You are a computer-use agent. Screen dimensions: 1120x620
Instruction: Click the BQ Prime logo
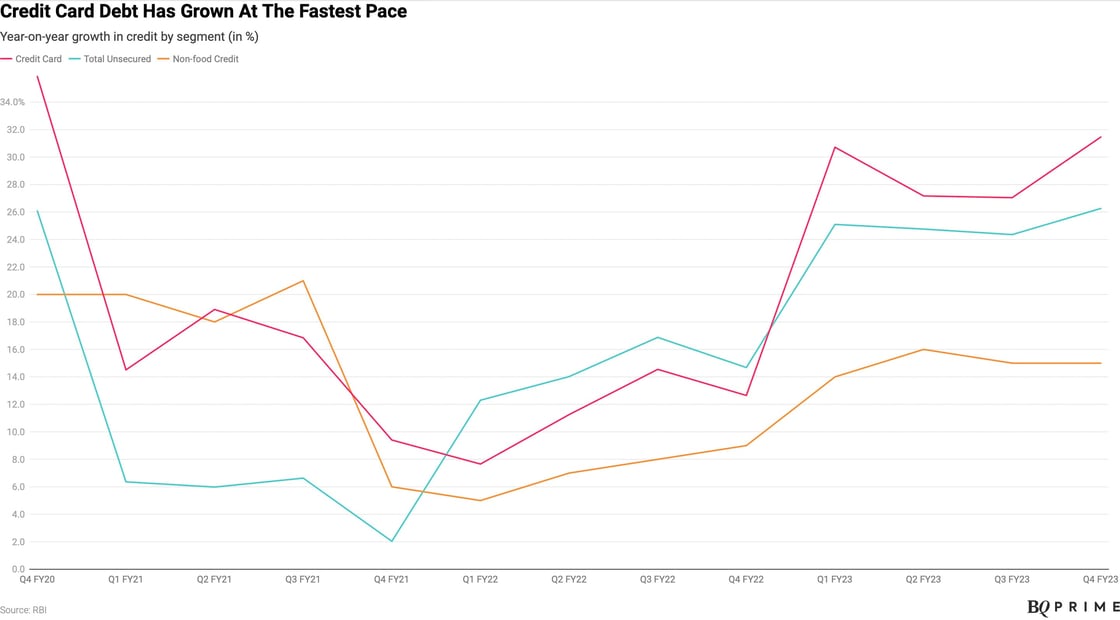tap(1073, 608)
